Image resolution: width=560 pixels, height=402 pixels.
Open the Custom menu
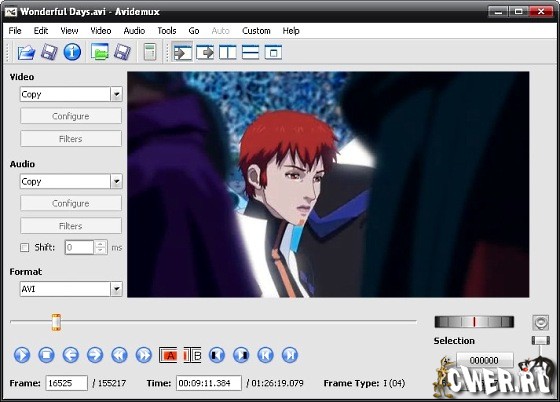pyautogui.click(x=256, y=31)
